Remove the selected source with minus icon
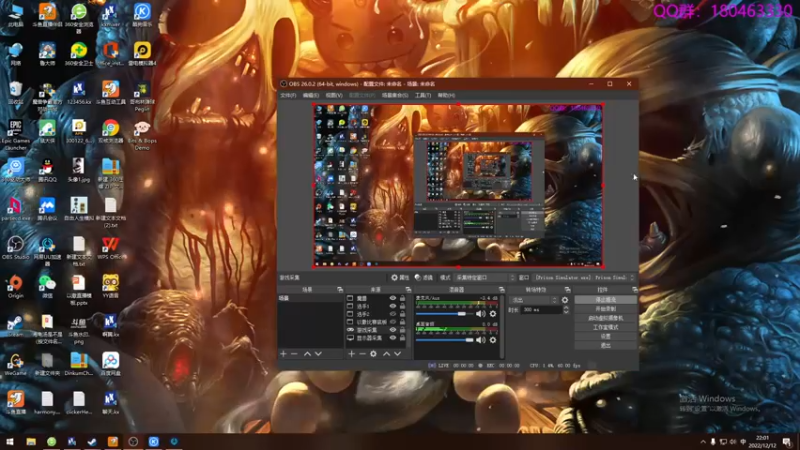 362,354
